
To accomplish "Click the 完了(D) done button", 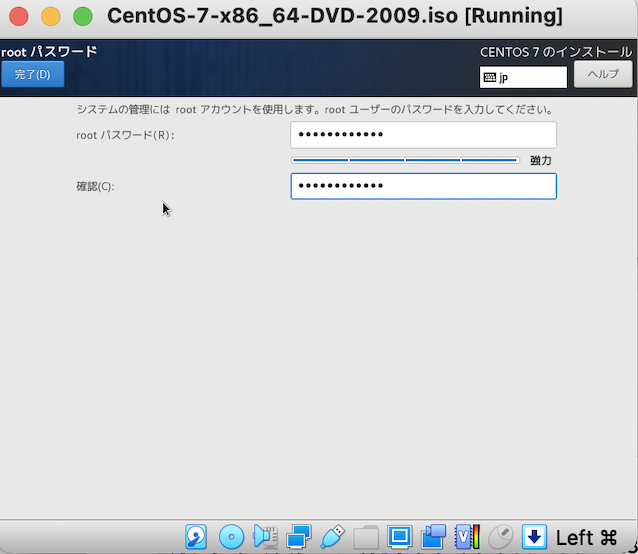I will pyautogui.click(x=33, y=74).
